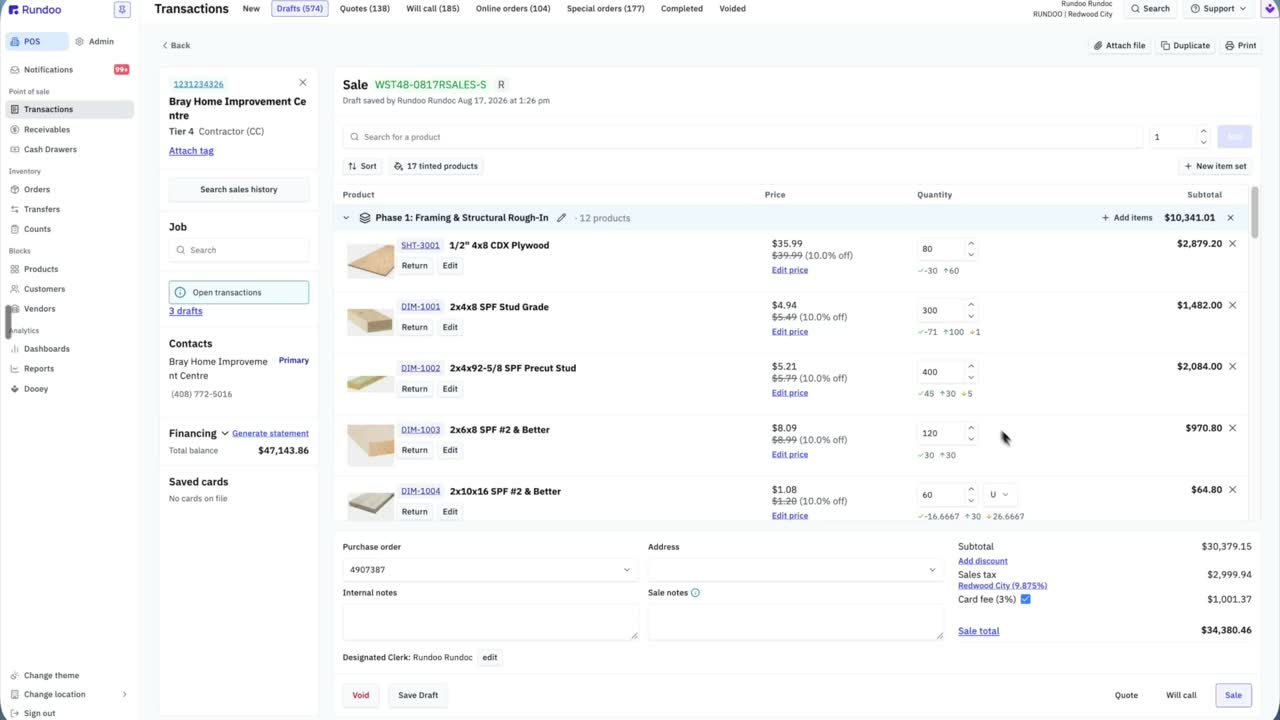Click the CDX Plywood product thumbnail
The width and height of the screenshot is (1280, 720).
[x=370, y=260]
